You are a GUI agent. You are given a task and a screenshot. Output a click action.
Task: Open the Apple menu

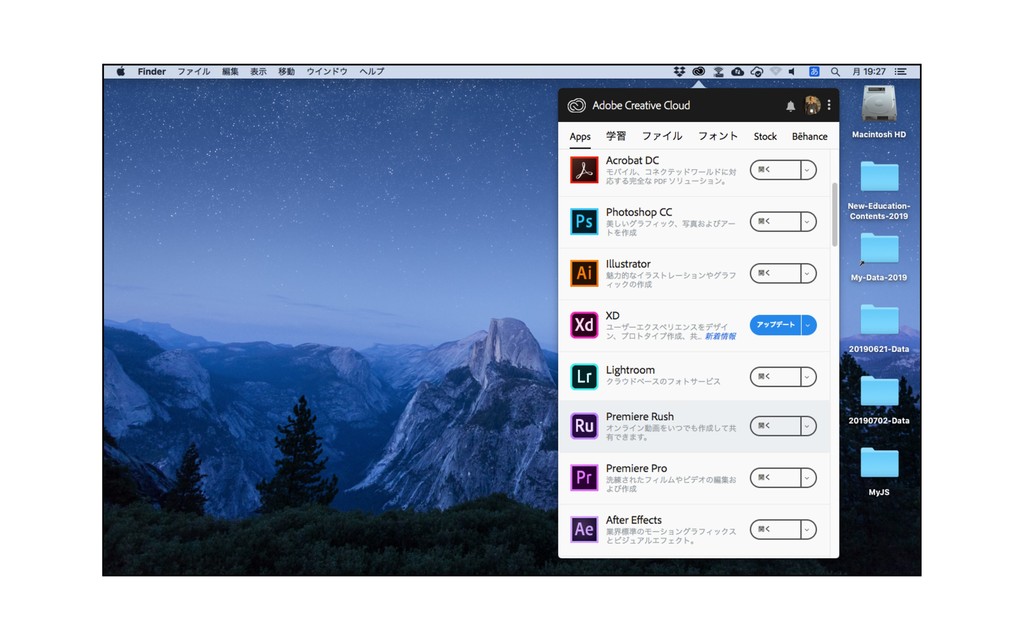coord(121,71)
